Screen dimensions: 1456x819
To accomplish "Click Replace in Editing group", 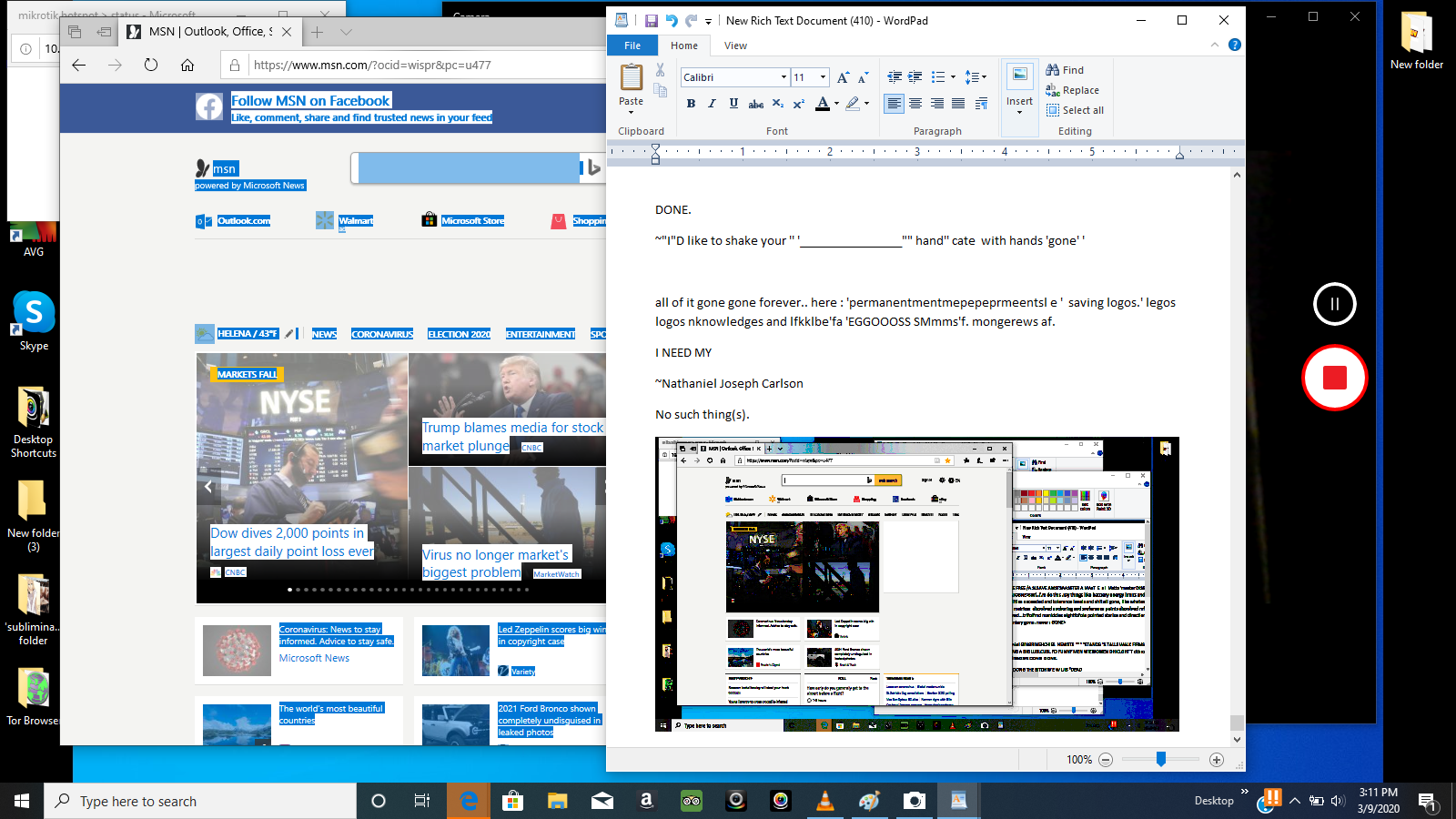I will click(1072, 90).
